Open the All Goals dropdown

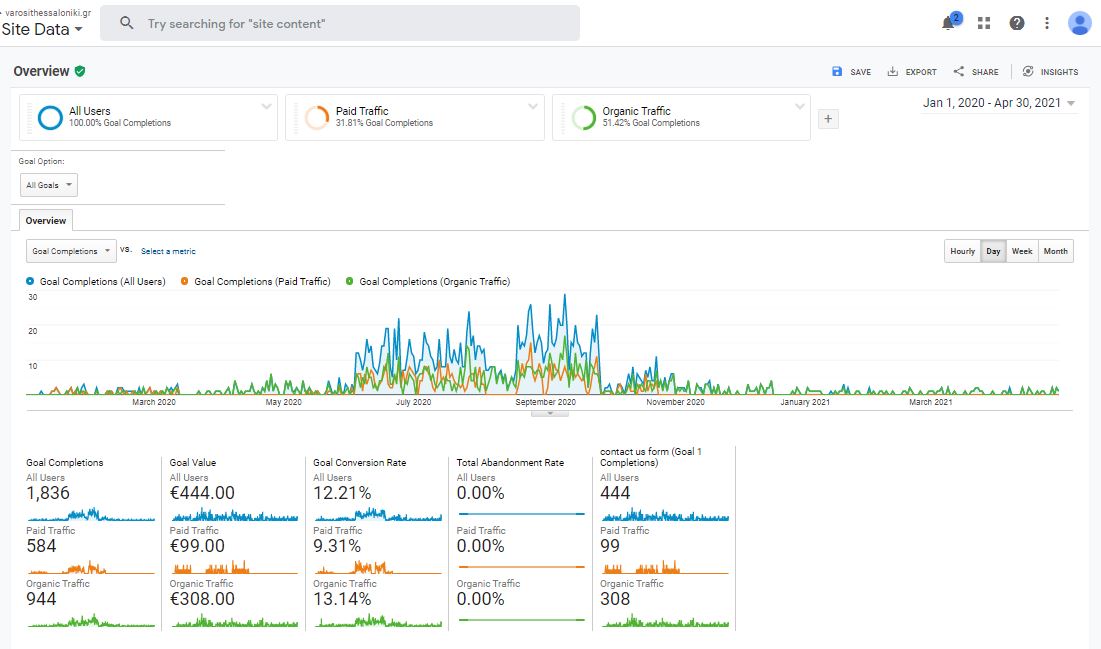click(49, 185)
